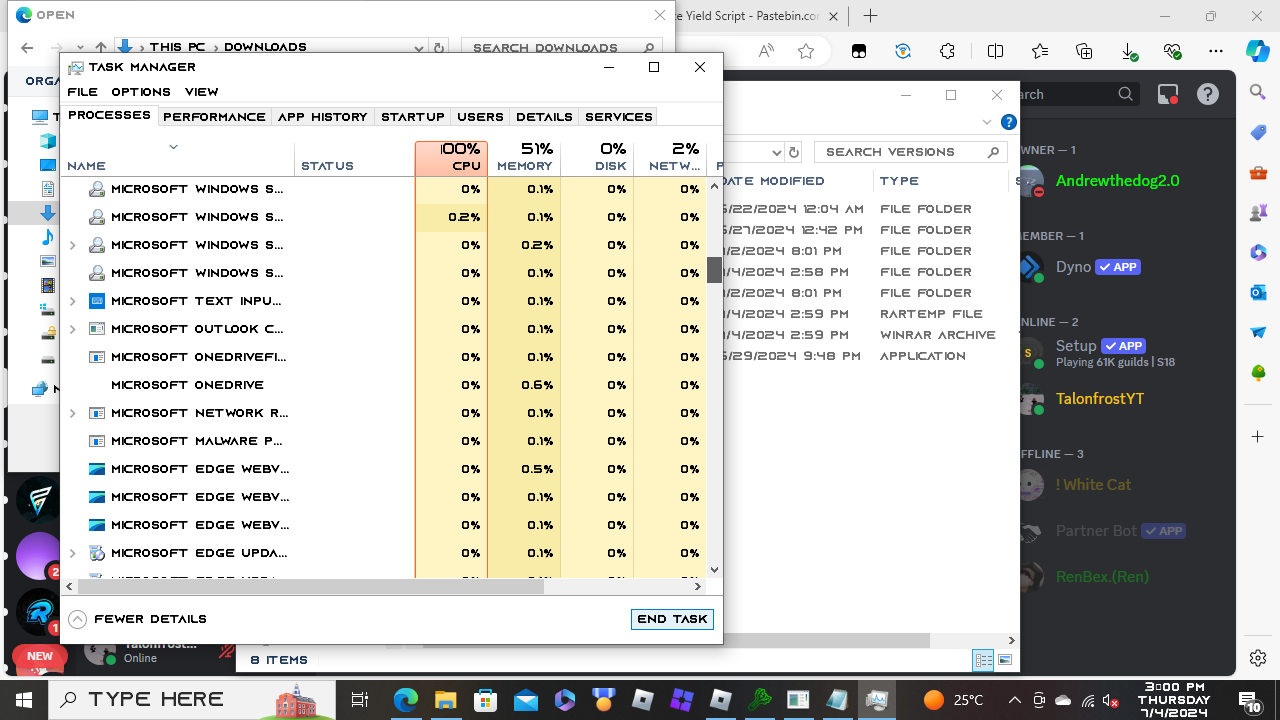Open the Edge Downloads icon
1280x720 pixels.
tap(1129, 51)
